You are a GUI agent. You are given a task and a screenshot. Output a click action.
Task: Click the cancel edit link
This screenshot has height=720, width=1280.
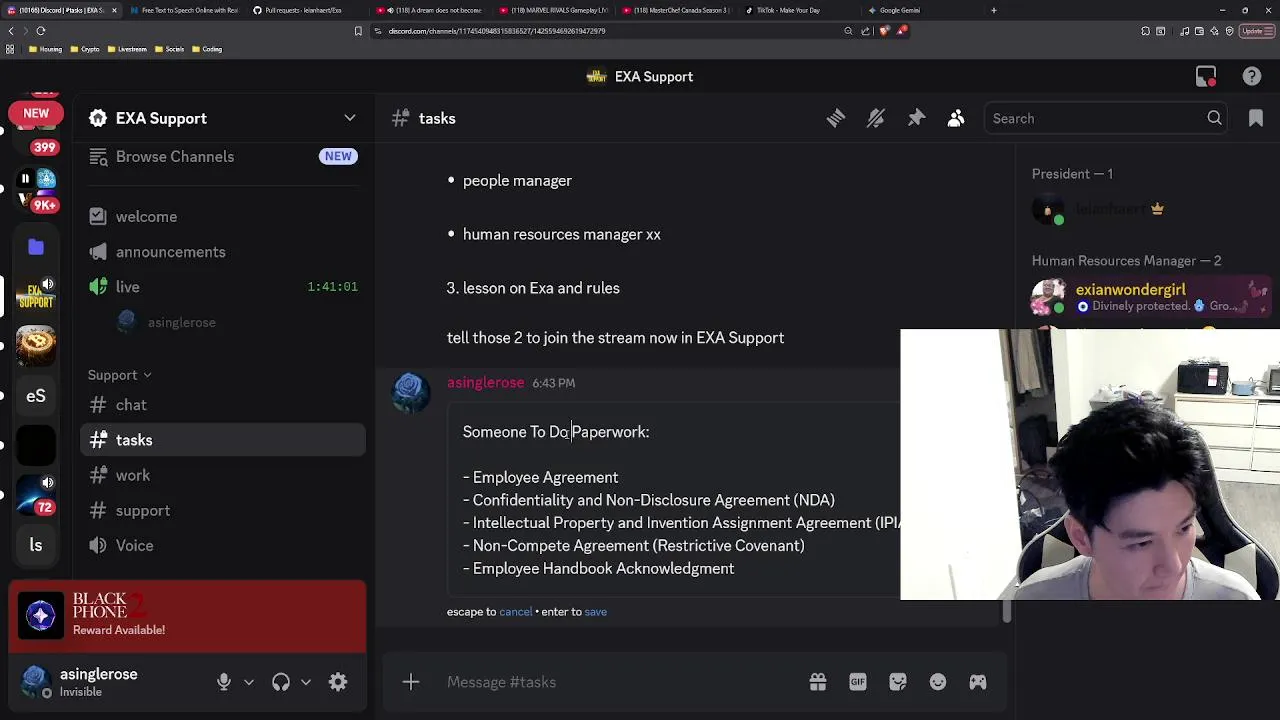pos(516,612)
